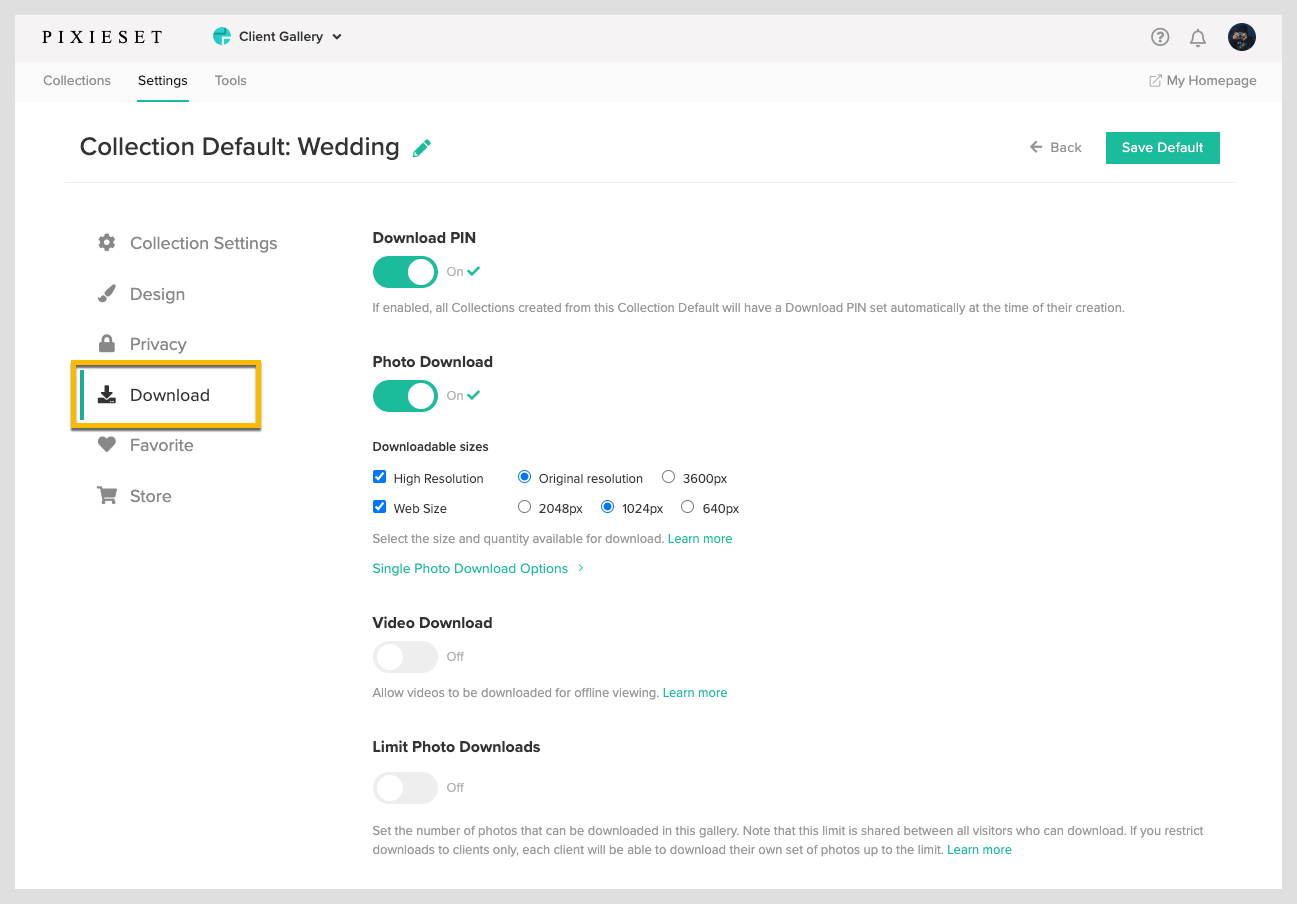Enable the Limit Photo Downloads toggle
The width and height of the screenshot is (1297, 904).
point(405,788)
